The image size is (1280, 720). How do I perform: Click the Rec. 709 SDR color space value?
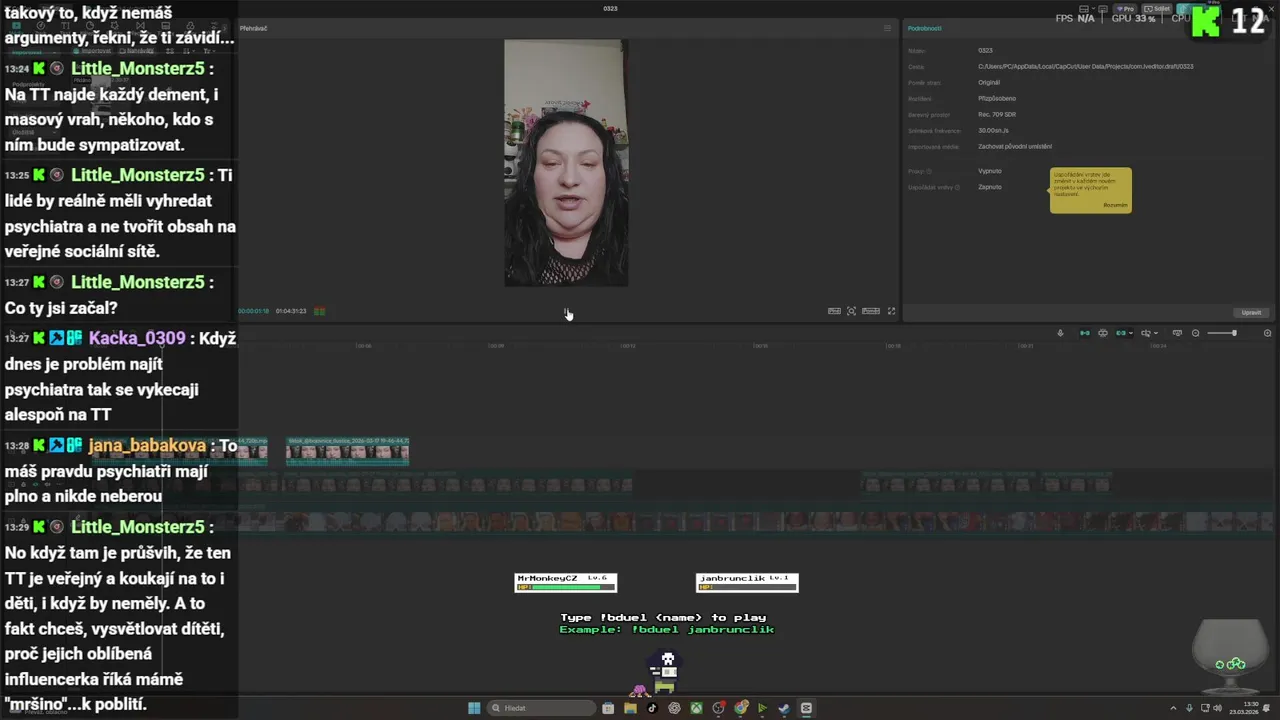tap(999, 114)
